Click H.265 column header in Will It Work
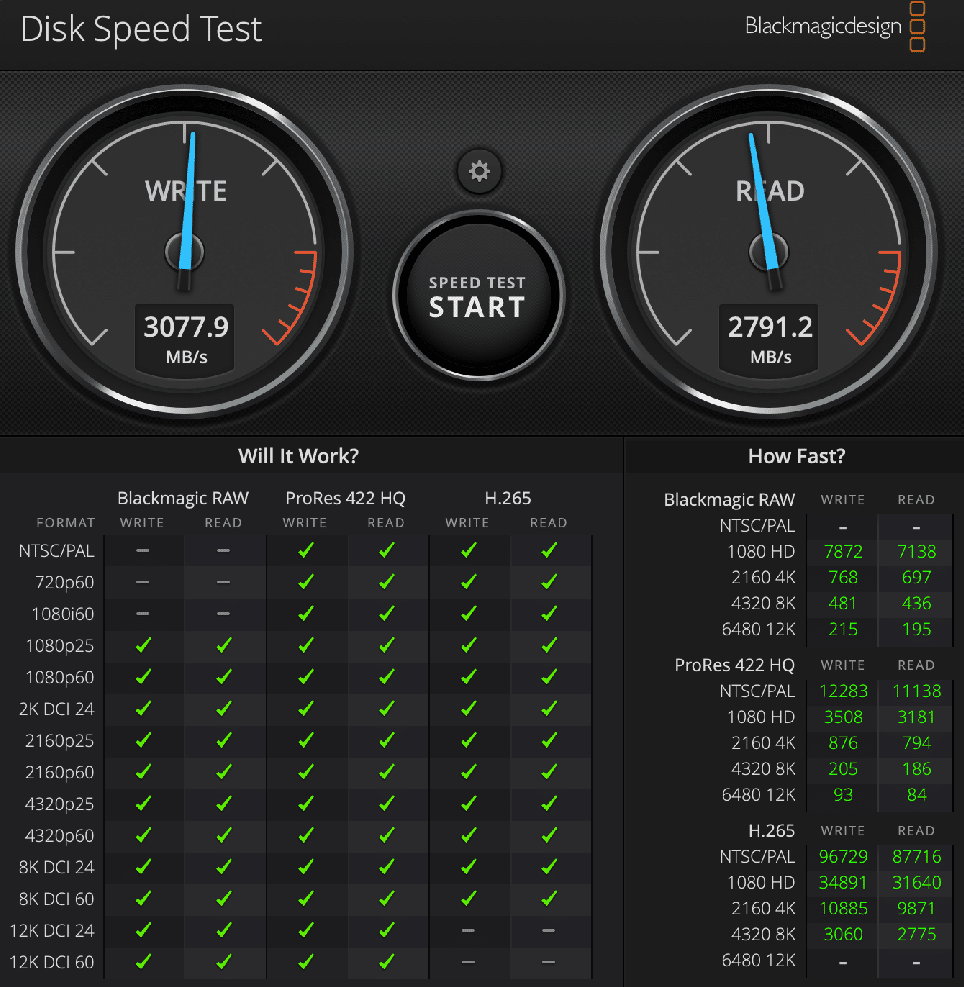 point(508,498)
